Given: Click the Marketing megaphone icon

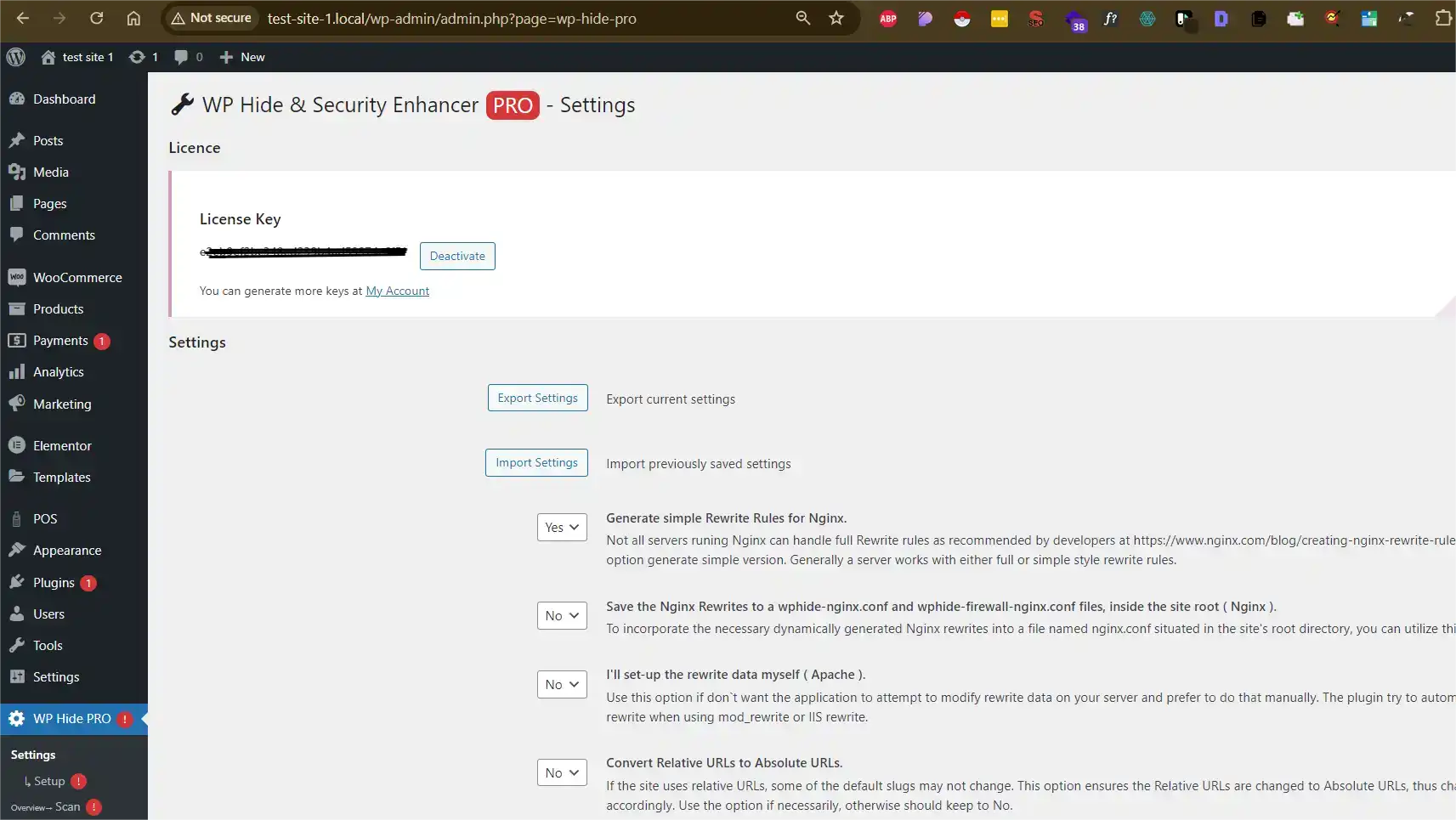Looking at the screenshot, I should (x=16, y=404).
